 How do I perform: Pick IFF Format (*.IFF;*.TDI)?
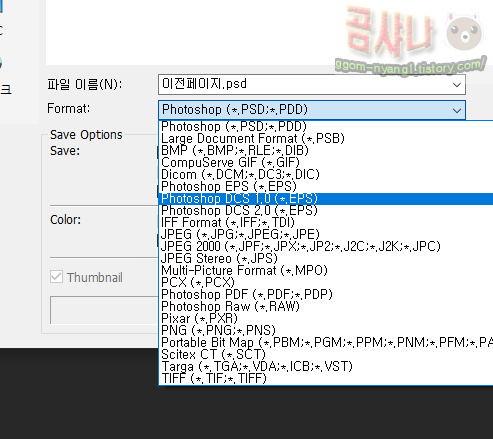326,223
